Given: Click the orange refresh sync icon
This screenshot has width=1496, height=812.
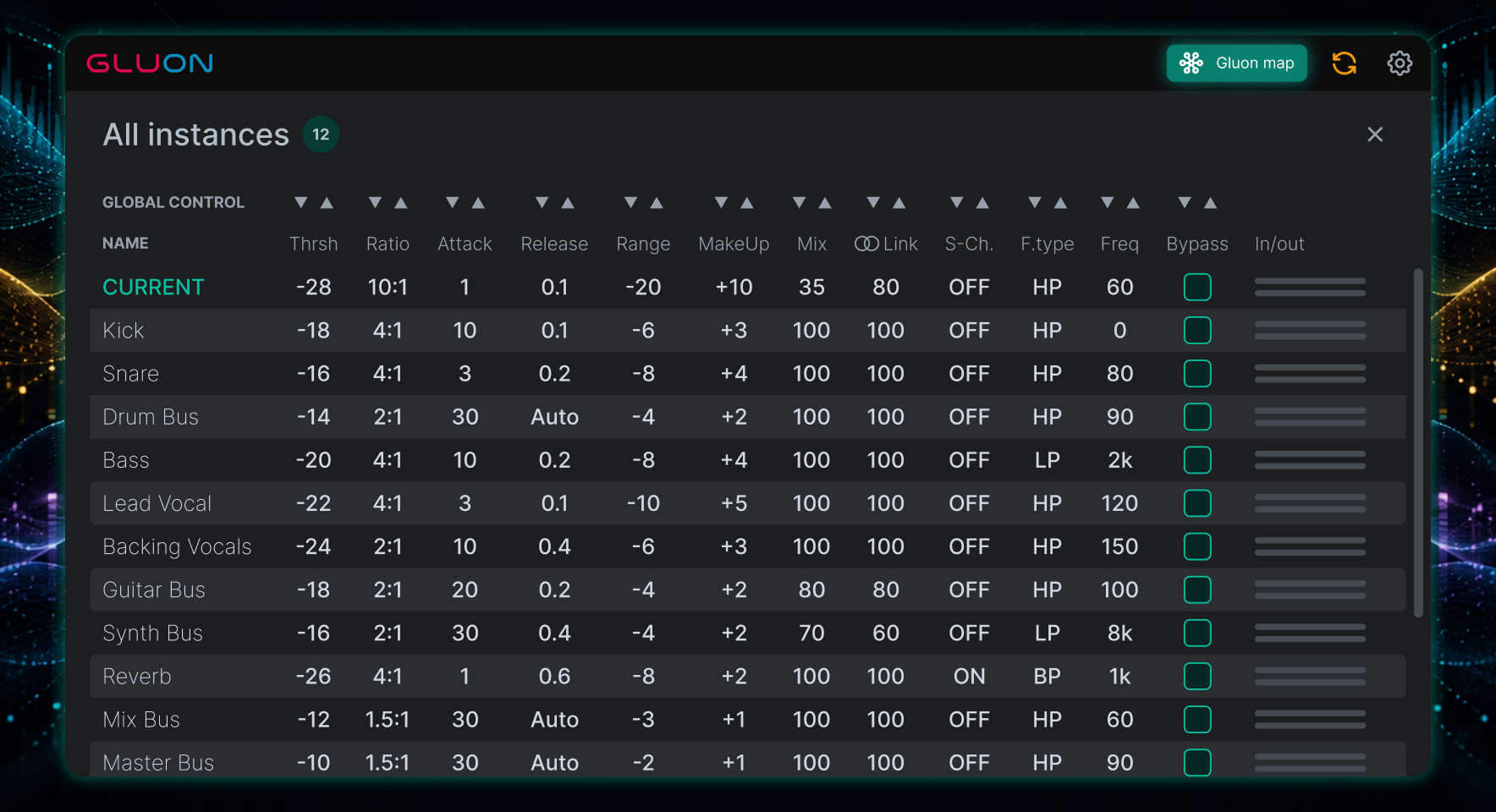Looking at the screenshot, I should coord(1345,63).
